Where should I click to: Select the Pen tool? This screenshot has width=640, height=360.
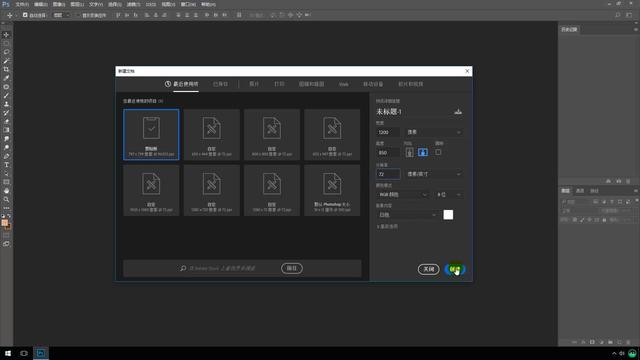6,156
